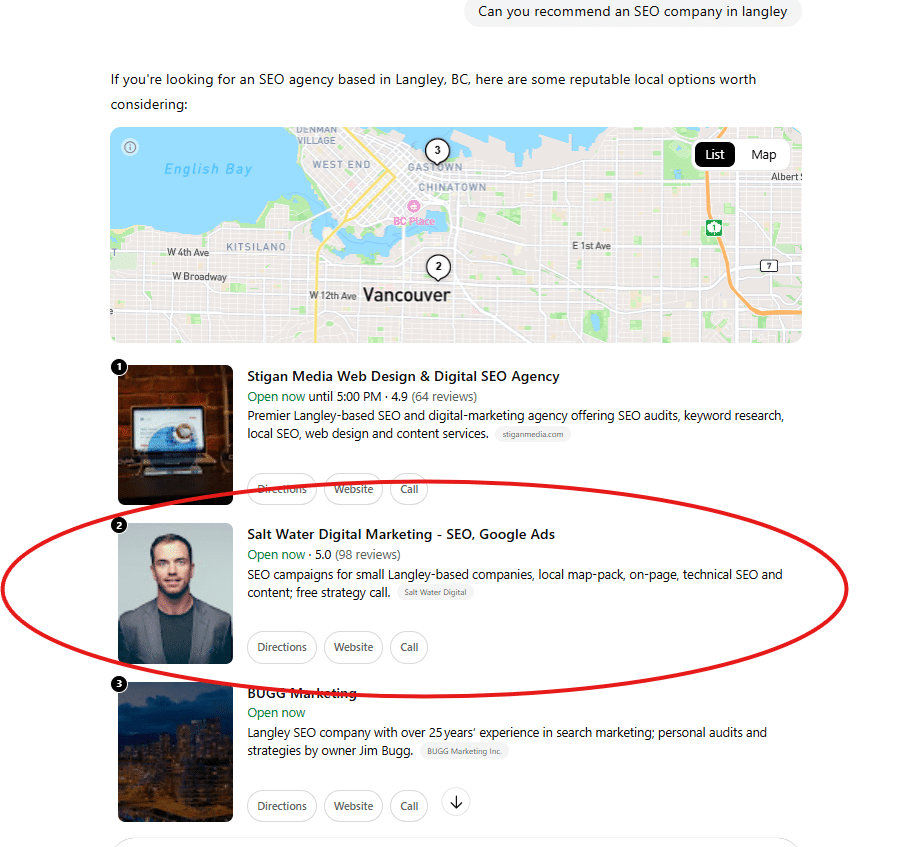
Task: Open the BUGG Marketing Inc. source chip
Action: pyautogui.click(x=465, y=751)
